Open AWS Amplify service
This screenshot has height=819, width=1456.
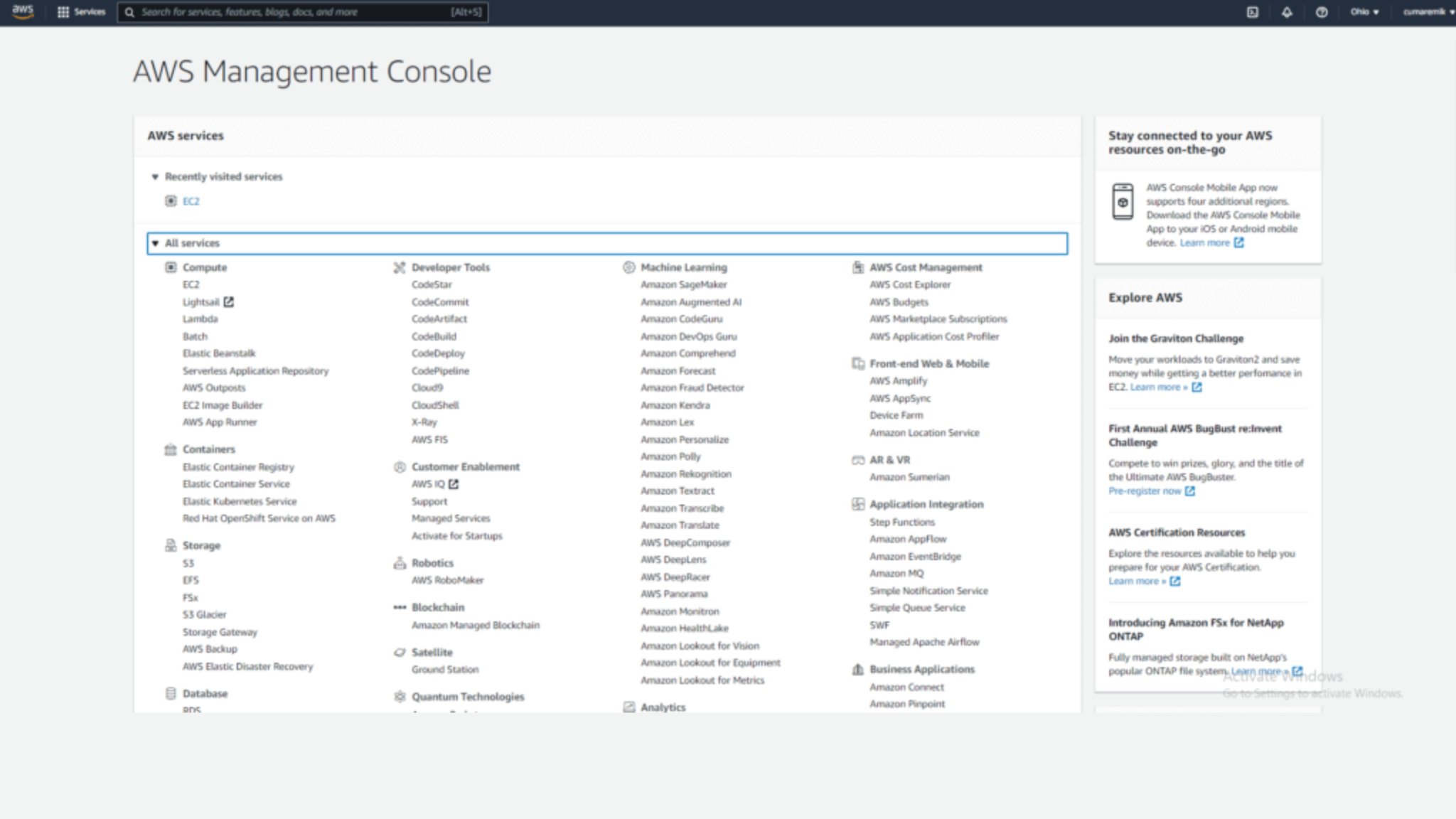(x=898, y=381)
